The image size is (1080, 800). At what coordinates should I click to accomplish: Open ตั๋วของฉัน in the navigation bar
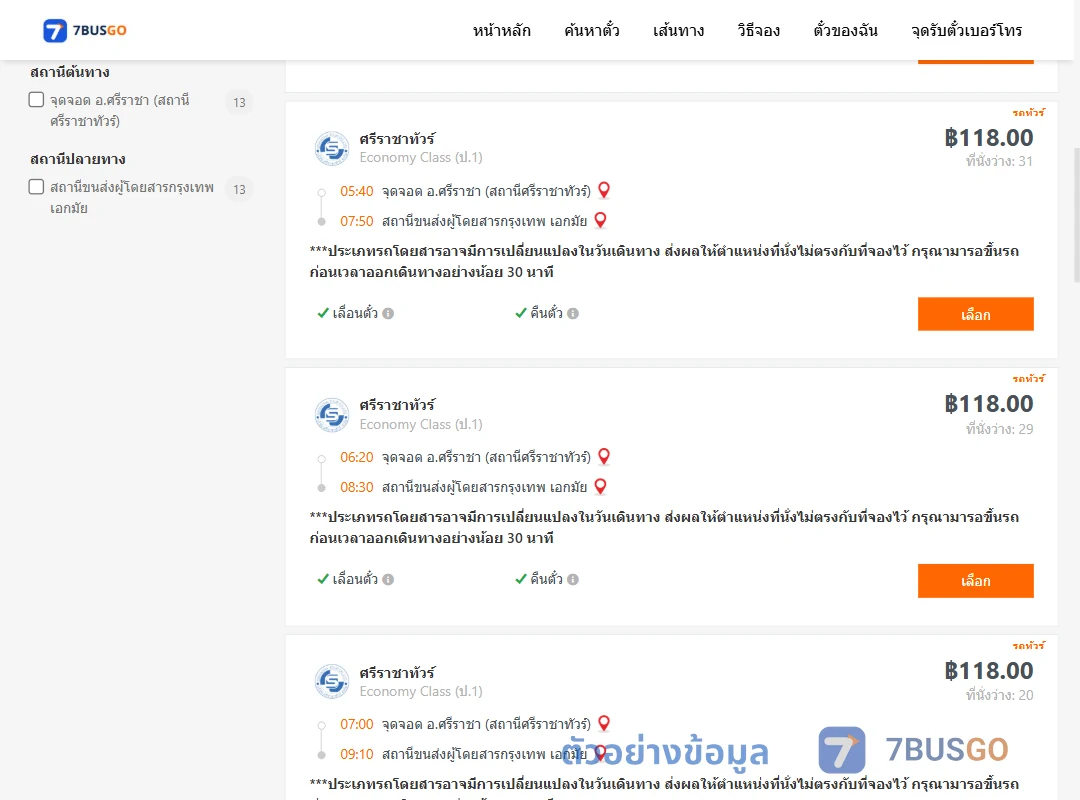tap(845, 30)
